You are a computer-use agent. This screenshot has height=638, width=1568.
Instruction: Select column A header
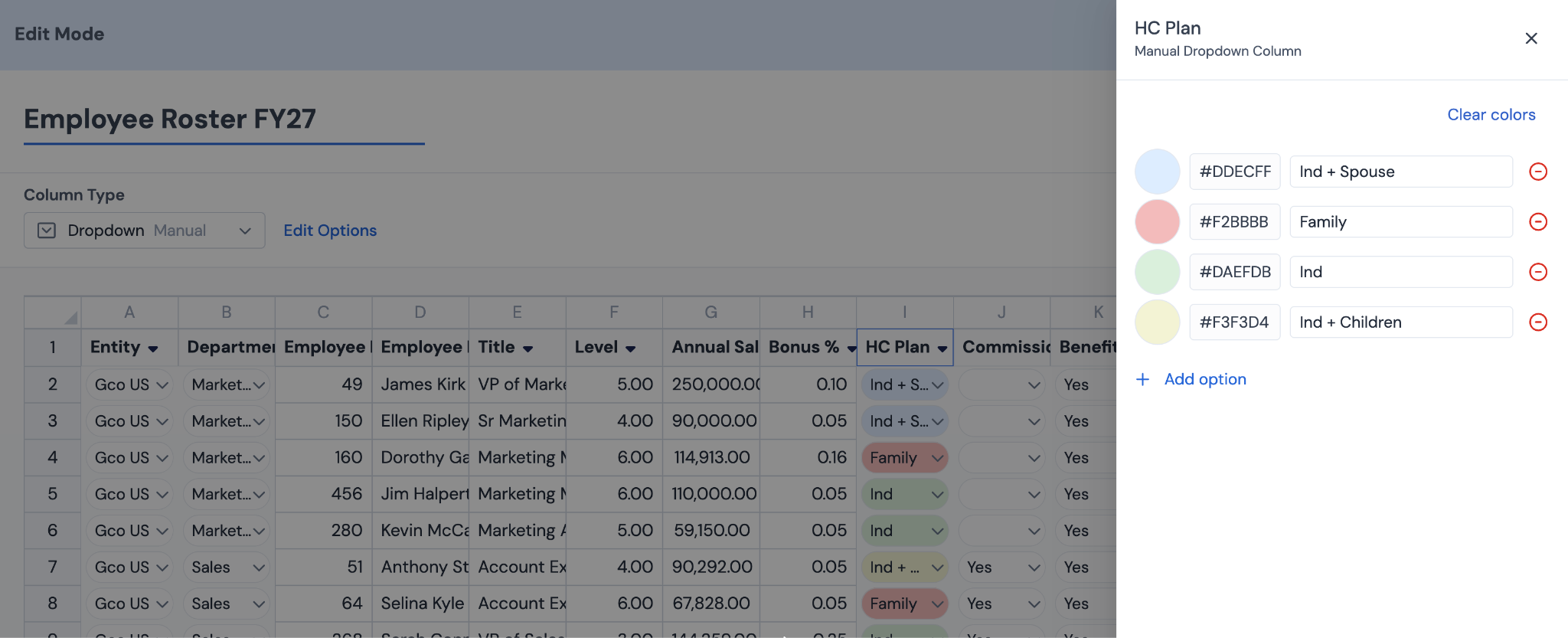[129, 312]
